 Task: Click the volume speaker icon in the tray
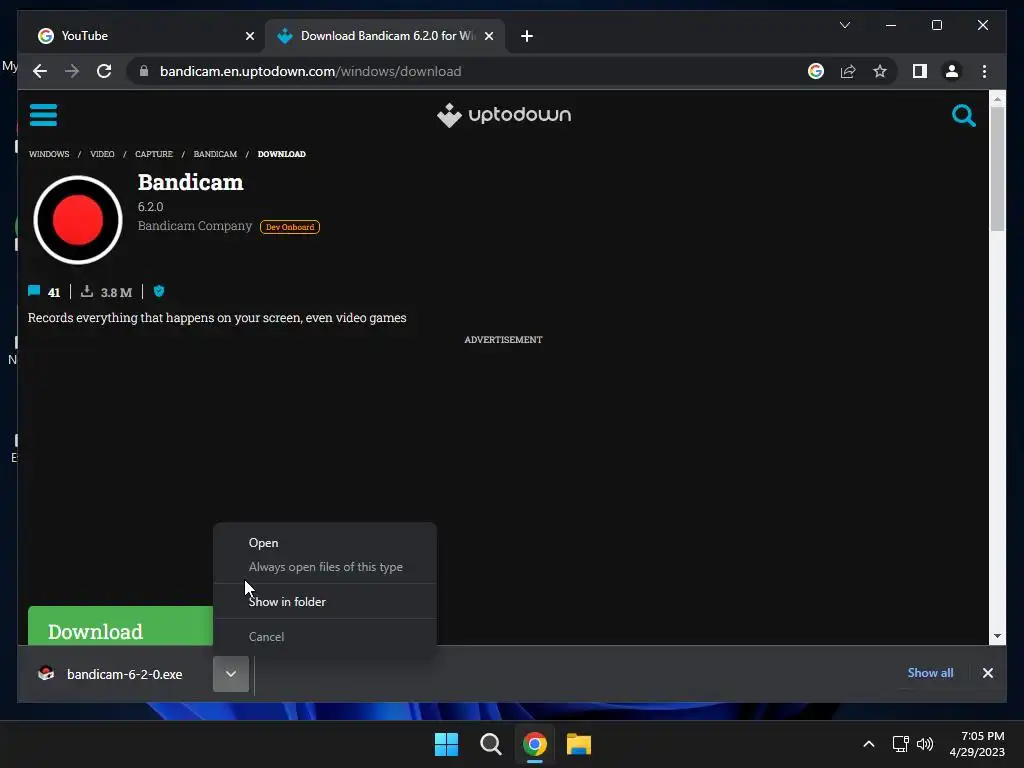(x=925, y=744)
